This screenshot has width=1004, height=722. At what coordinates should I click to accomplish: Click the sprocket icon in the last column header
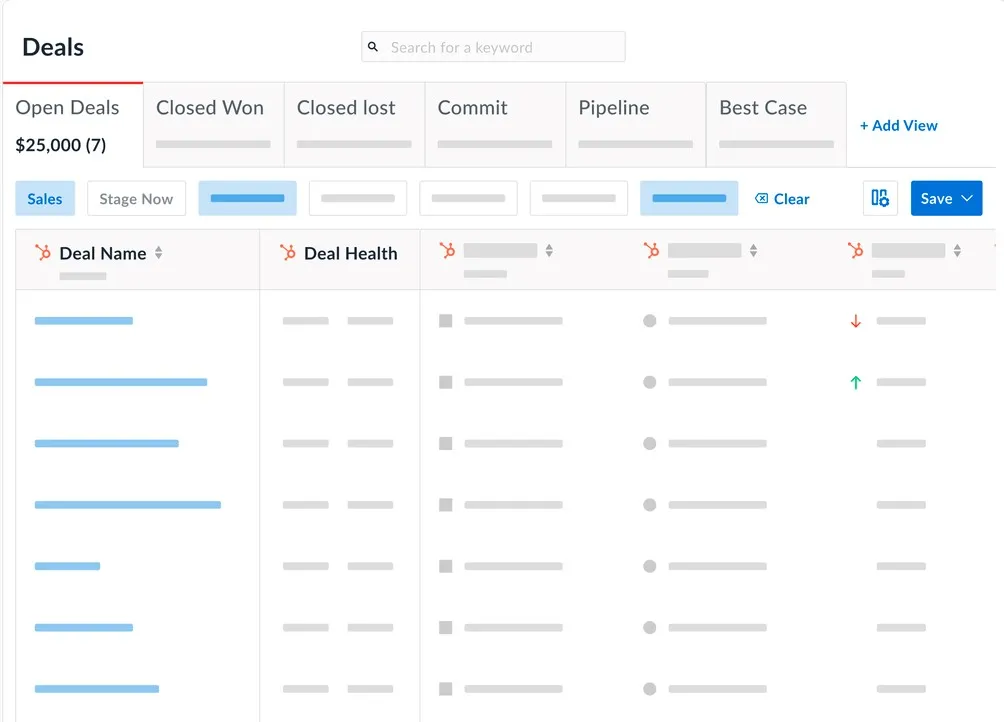click(x=855, y=250)
